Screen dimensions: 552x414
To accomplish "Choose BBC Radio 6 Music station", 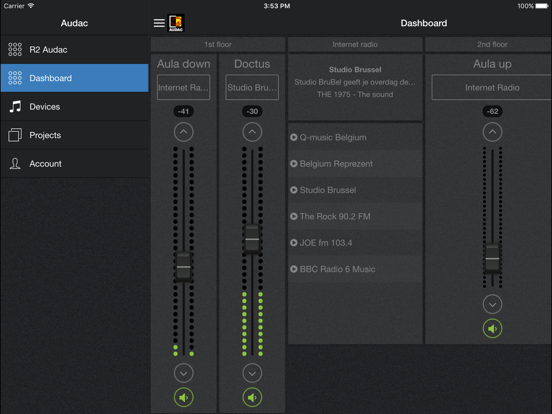I will pos(355,269).
